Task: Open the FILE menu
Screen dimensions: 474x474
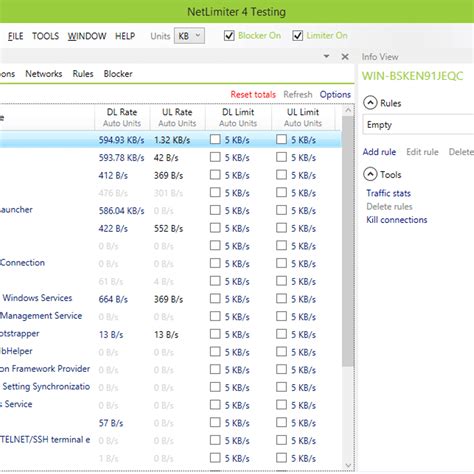Action: point(16,36)
